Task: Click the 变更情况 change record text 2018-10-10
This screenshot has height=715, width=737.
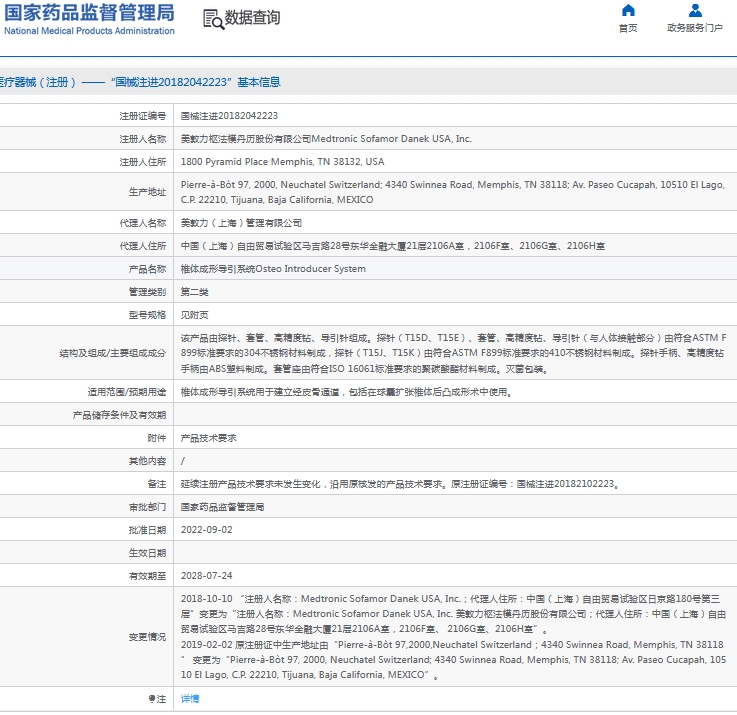Action: (454, 614)
